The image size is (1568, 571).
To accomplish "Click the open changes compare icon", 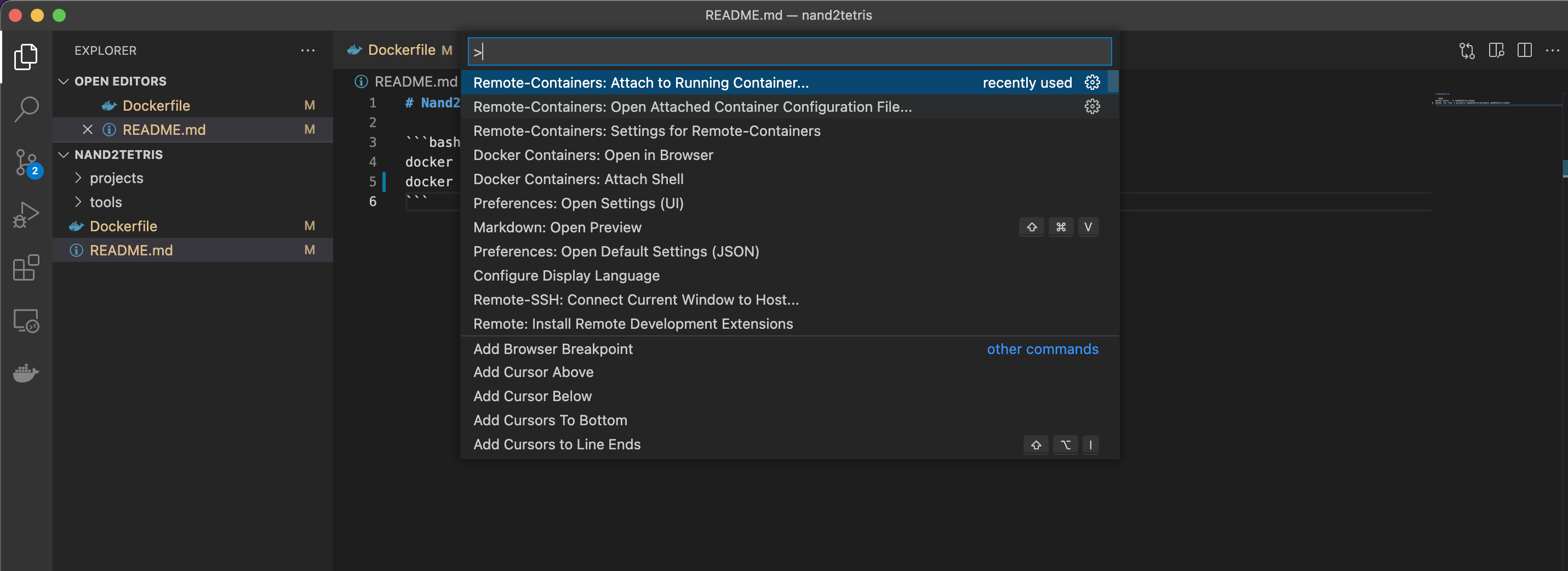I will tap(1466, 50).
